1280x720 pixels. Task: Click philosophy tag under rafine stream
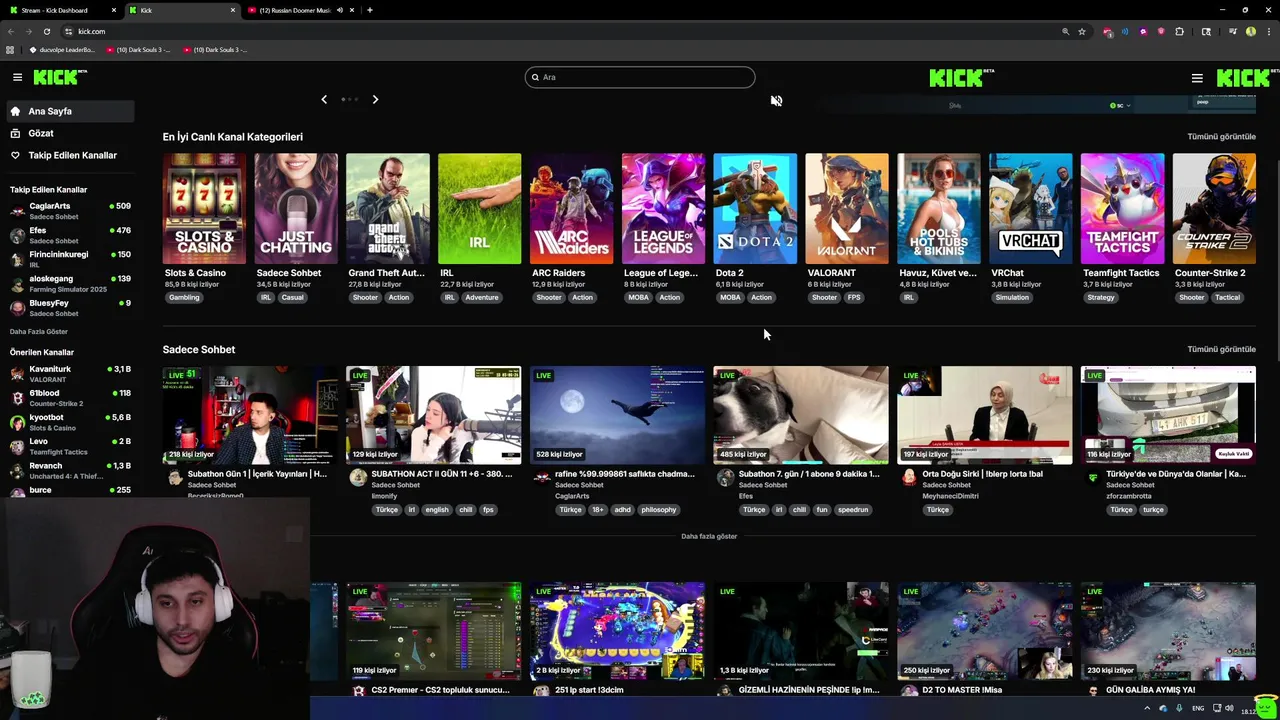click(x=659, y=510)
